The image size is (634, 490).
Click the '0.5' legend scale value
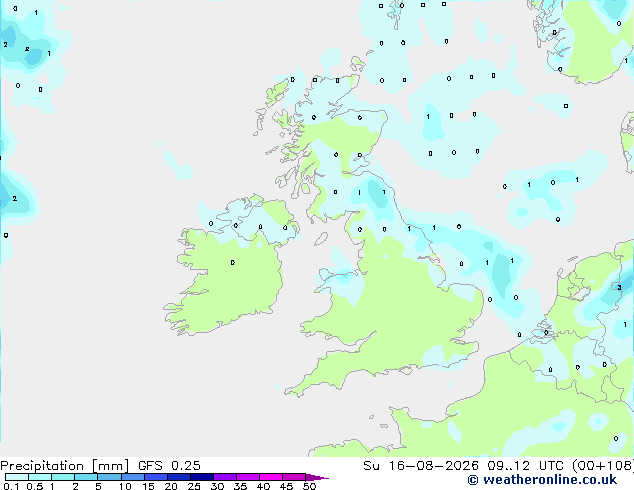pos(35,486)
